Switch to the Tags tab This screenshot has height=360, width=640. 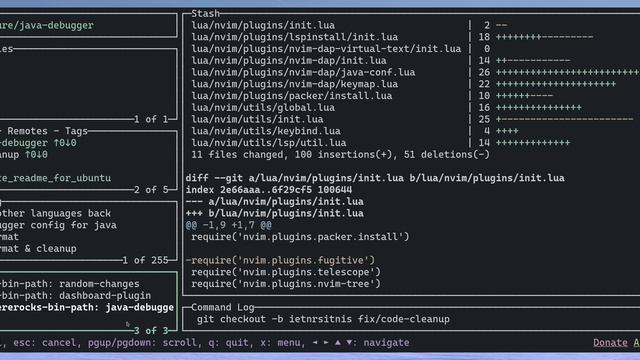(76, 131)
